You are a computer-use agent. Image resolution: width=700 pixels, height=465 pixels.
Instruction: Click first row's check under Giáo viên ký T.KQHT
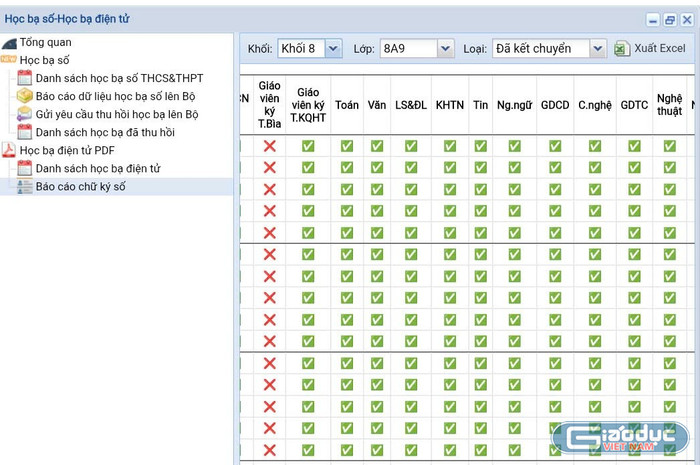[x=308, y=146]
